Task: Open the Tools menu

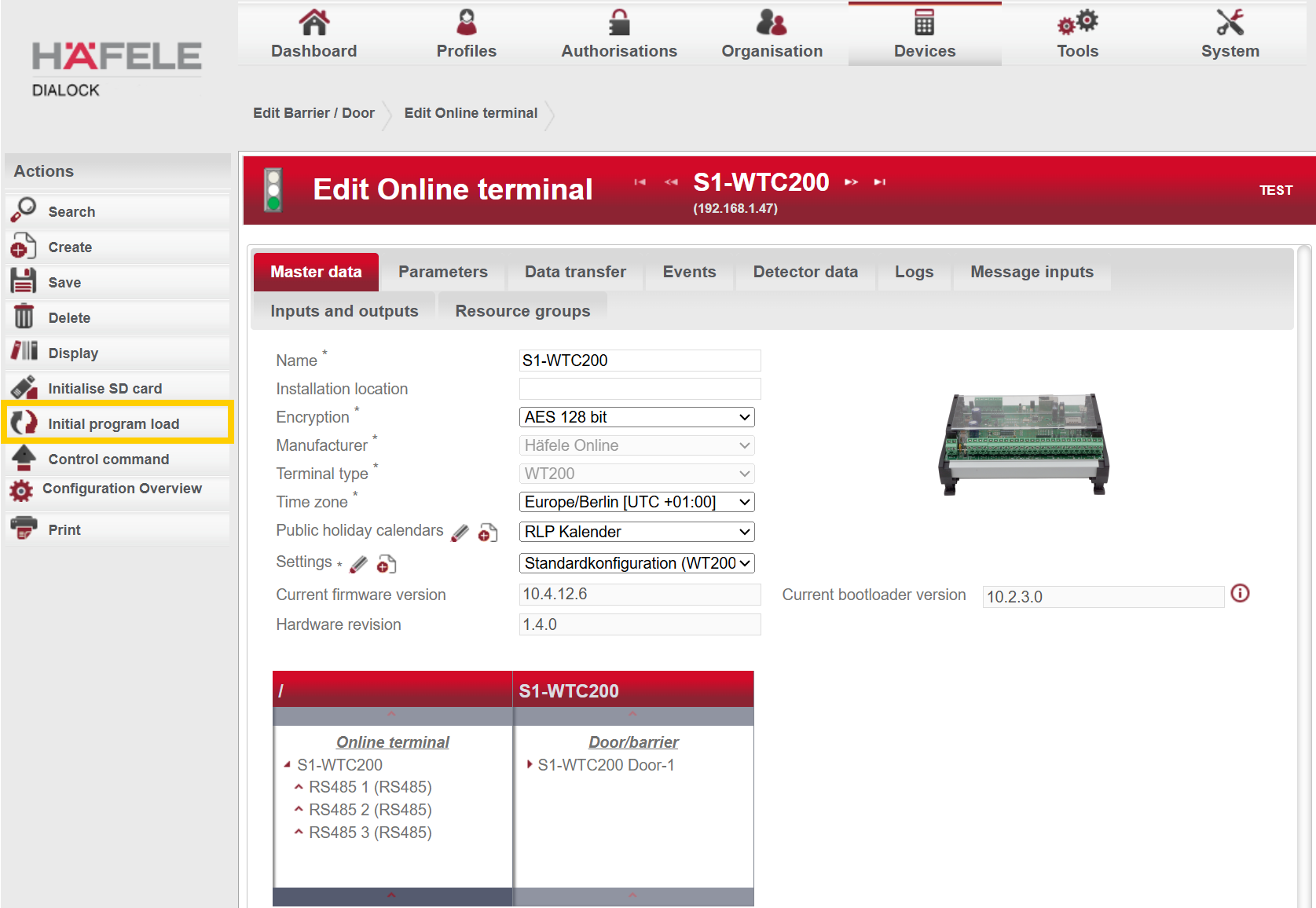Action: [1077, 35]
